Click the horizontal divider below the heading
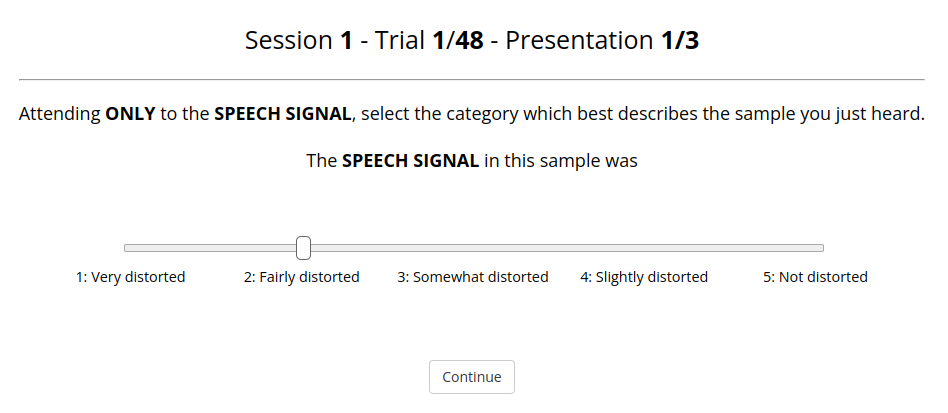Viewport: 948px width, 413px height. click(x=472, y=79)
